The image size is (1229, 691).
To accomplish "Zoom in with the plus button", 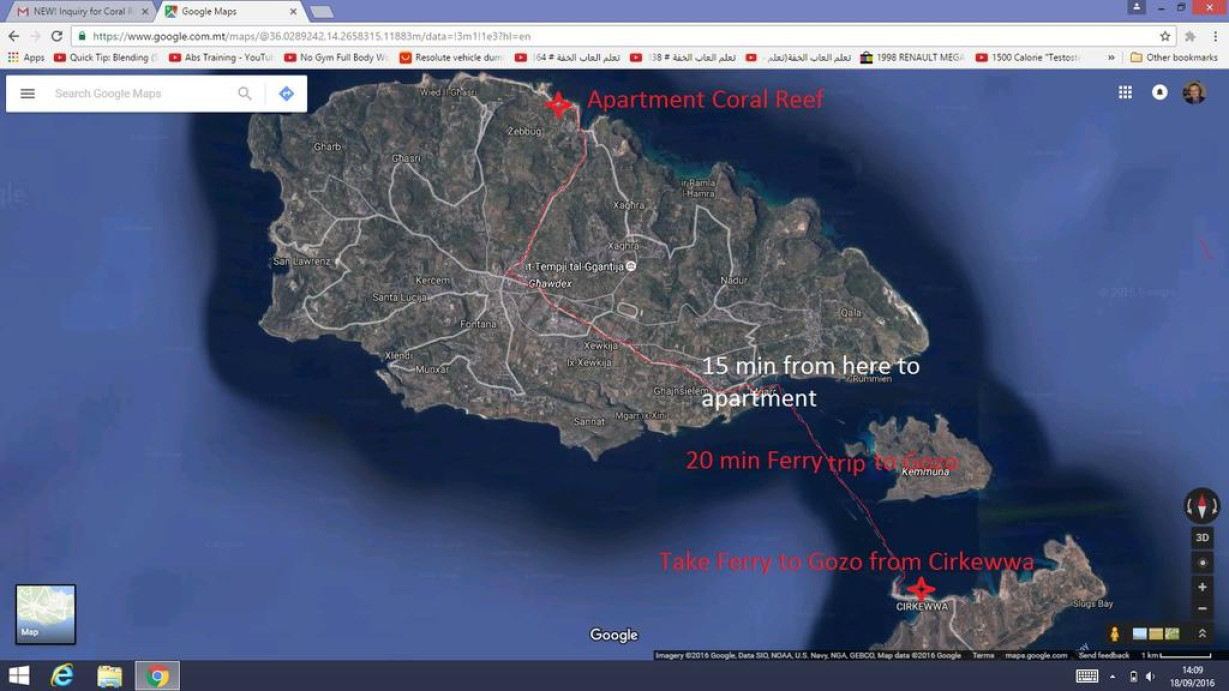I will pyautogui.click(x=1203, y=587).
